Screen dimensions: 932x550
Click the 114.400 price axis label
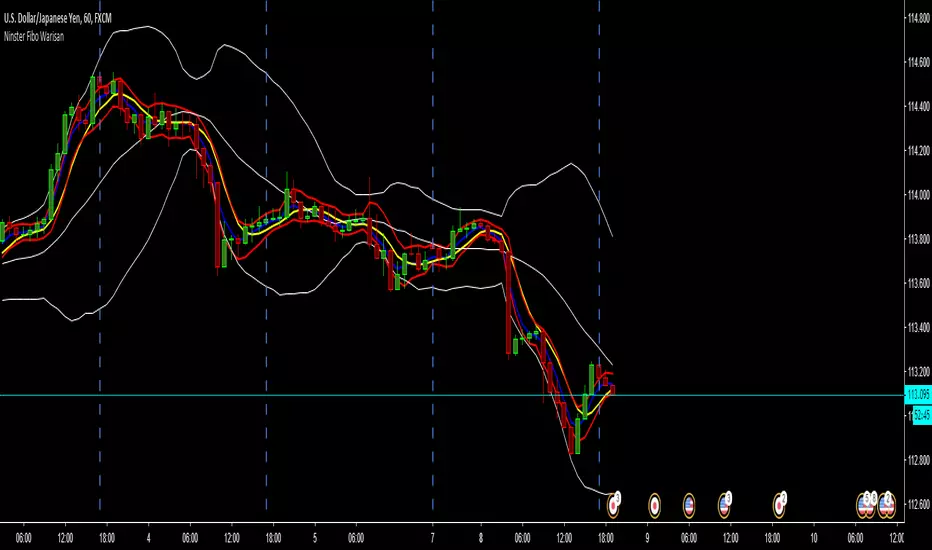(x=918, y=106)
